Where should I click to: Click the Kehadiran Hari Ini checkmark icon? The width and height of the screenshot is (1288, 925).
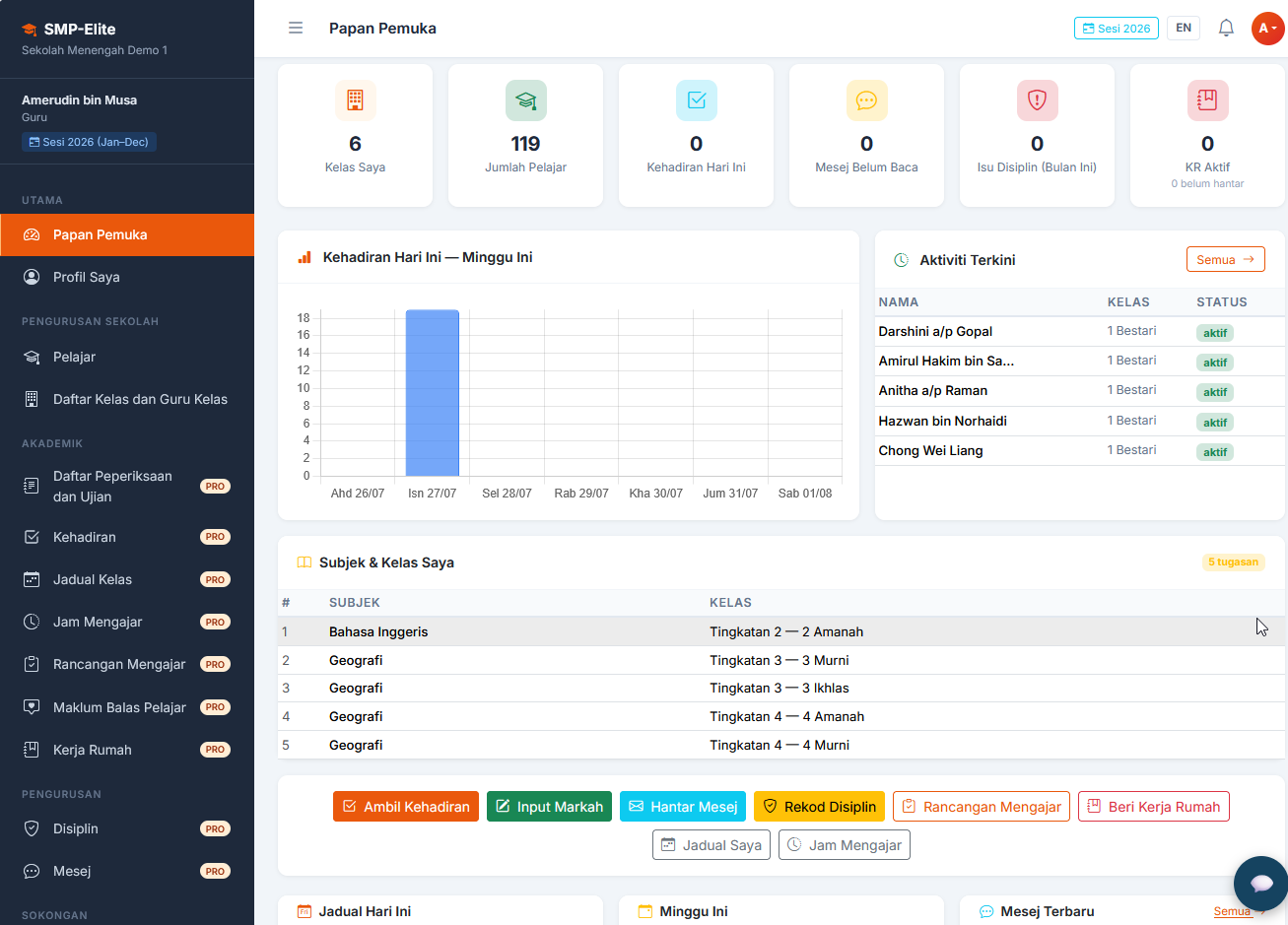pyautogui.click(x=697, y=100)
